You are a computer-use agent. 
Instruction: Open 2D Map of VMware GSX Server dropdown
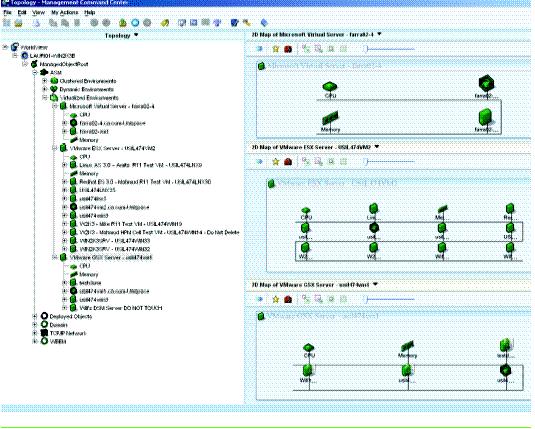(375, 284)
